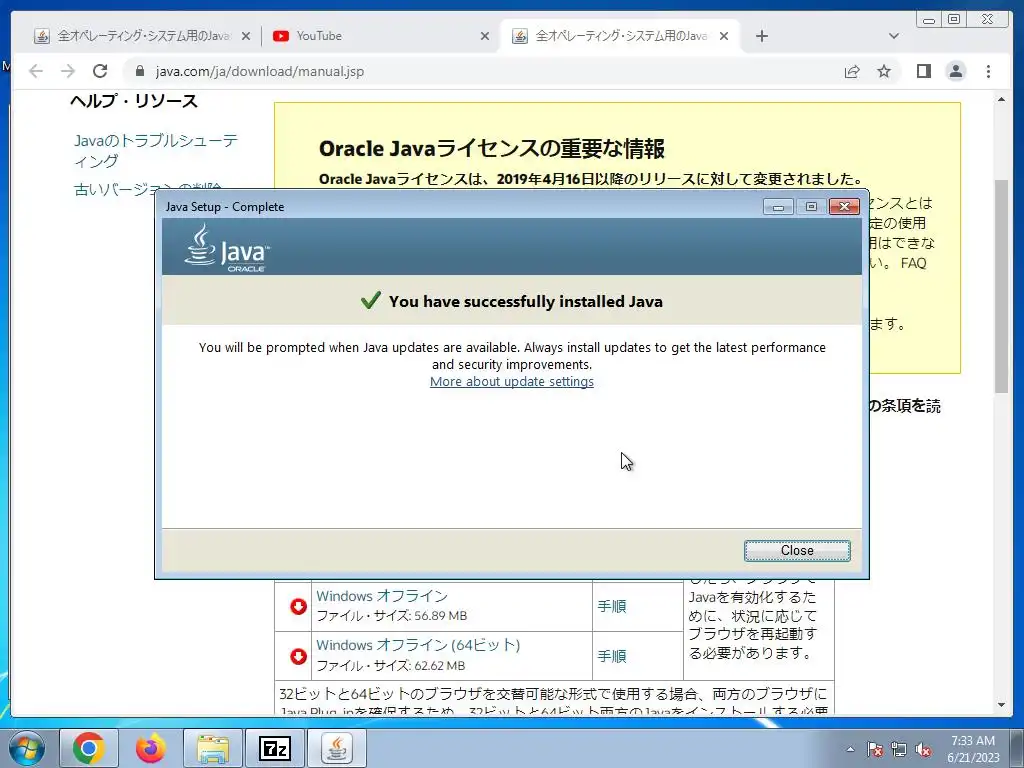The width and height of the screenshot is (1024, 768).
Task: Click the page scrollbar down arrow
Action: click(x=1001, y=705)
